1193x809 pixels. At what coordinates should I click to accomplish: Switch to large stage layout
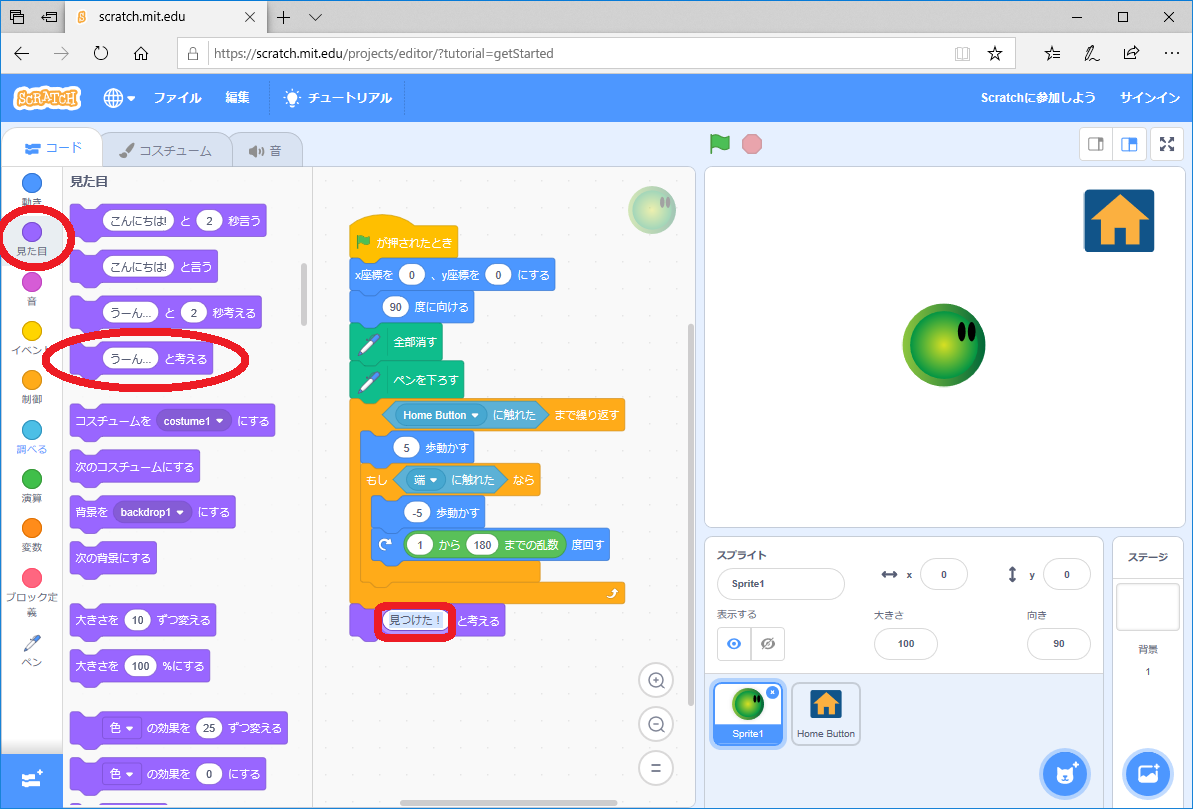click(x=1129, y=144)
